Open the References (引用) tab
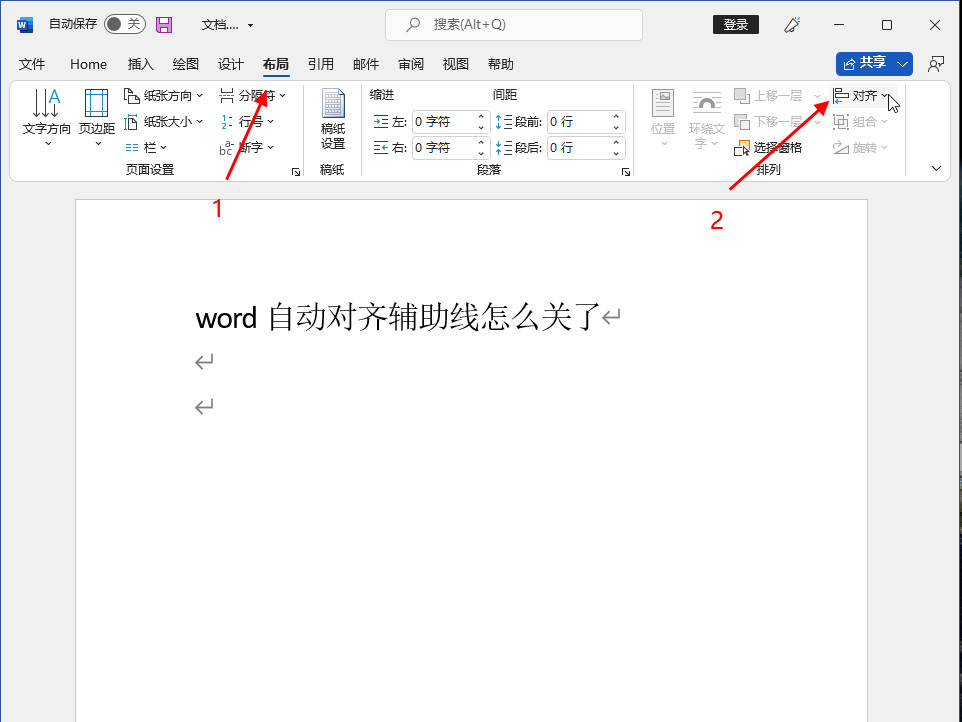The image size is (962, 722). coord(321,64)
